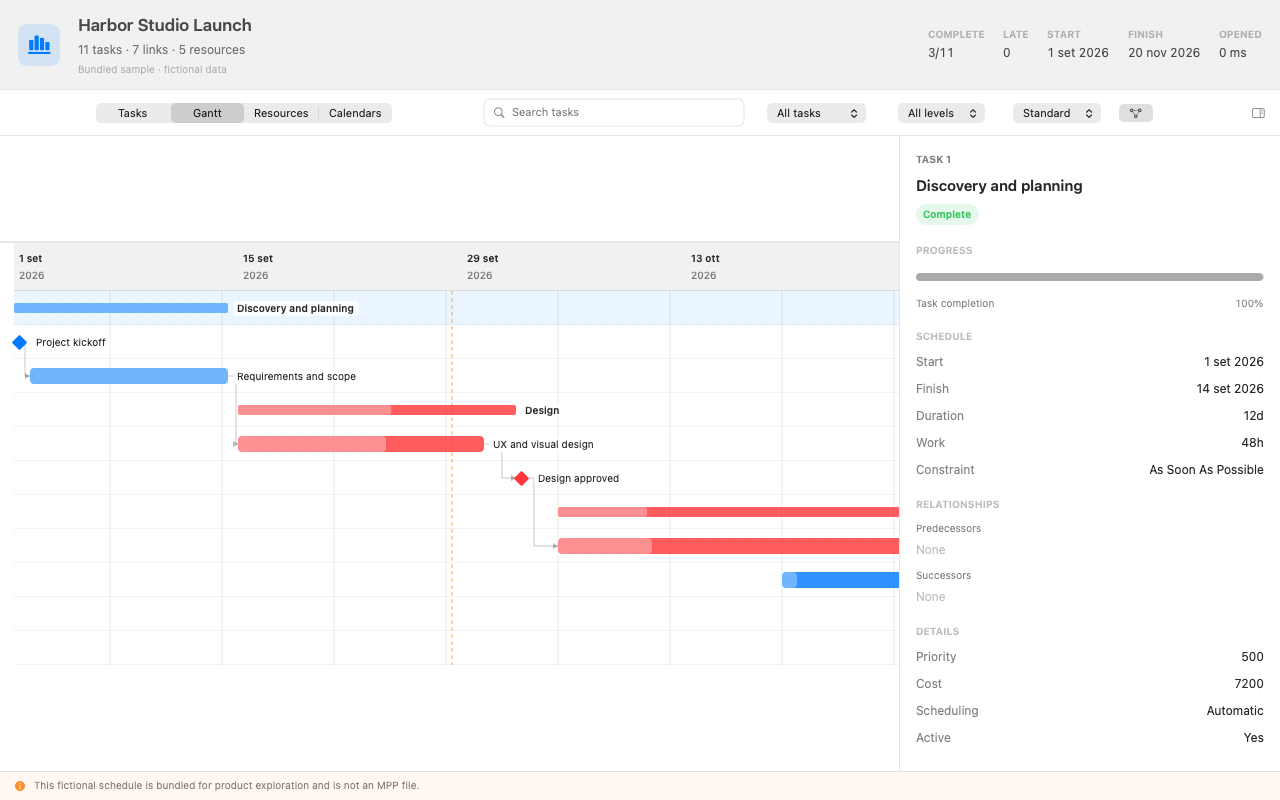Click the Complete status badge
1280x800 pixels.
[x=947, y=214]
